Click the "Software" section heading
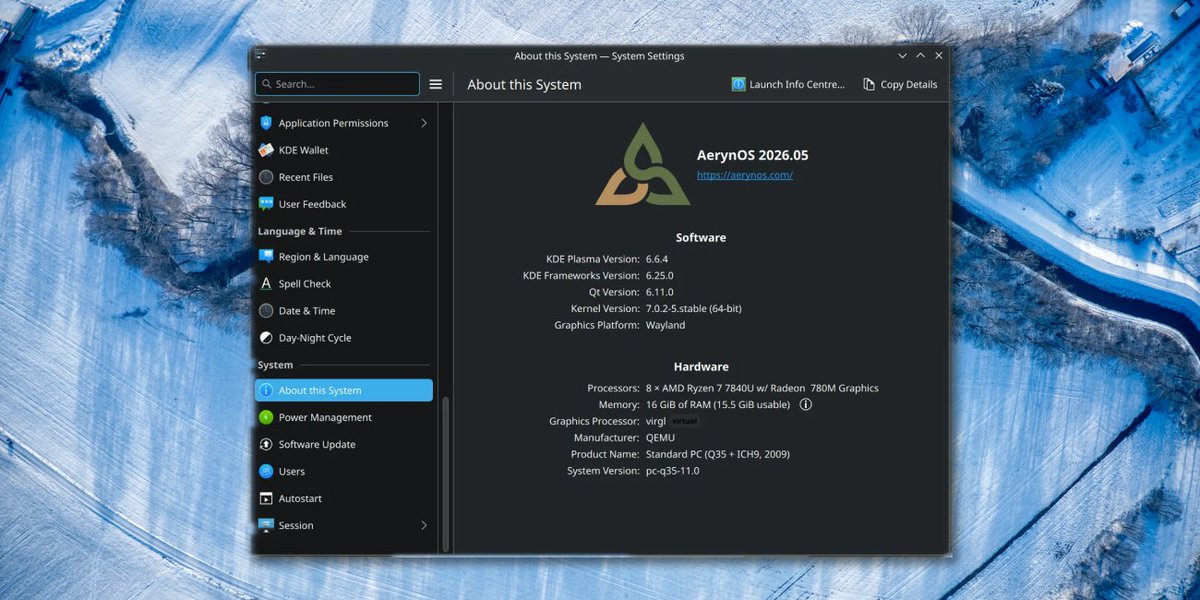This screenshot has width=1200, height=600. tap(701, 238)
